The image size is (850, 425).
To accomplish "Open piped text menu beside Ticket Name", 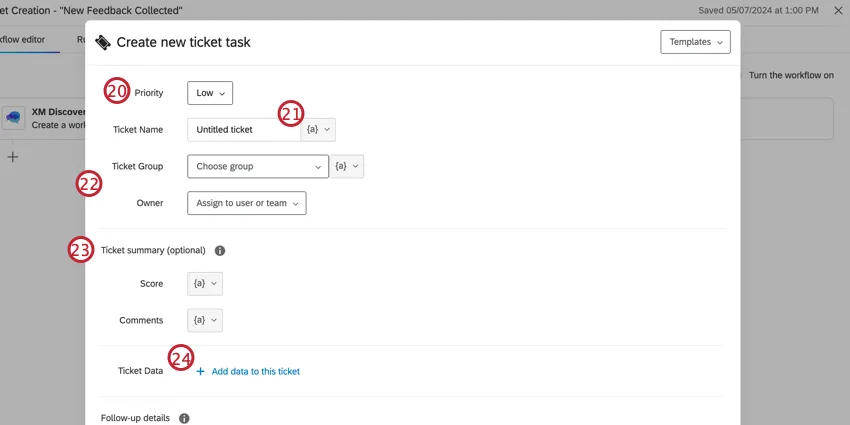I will [x=318, y=129].
